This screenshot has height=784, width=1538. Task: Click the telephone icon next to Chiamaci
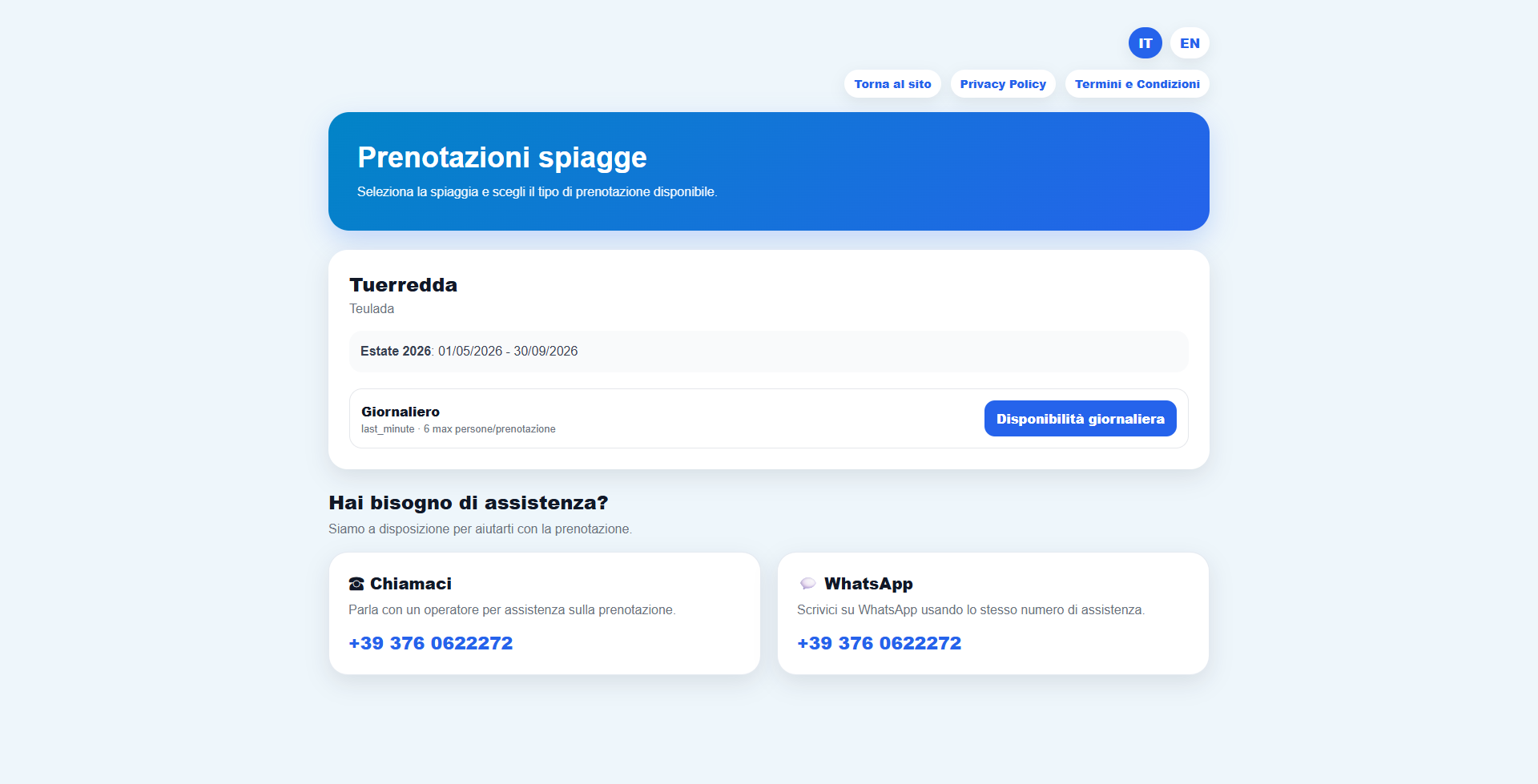tap(356, 584)
